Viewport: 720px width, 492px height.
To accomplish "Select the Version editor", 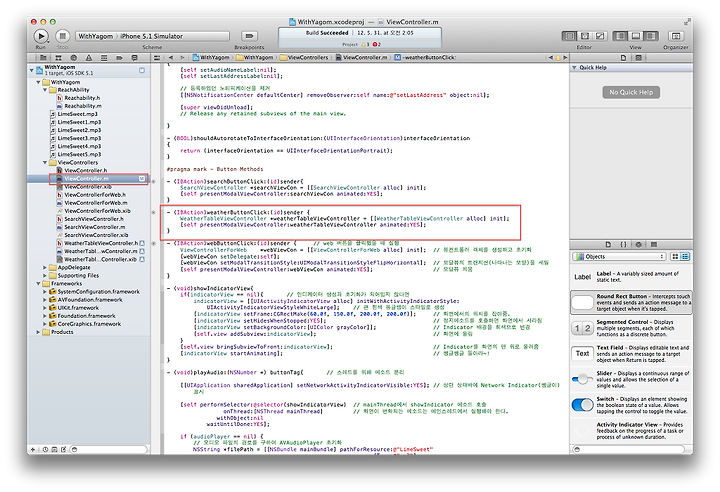I will point(600,36).
